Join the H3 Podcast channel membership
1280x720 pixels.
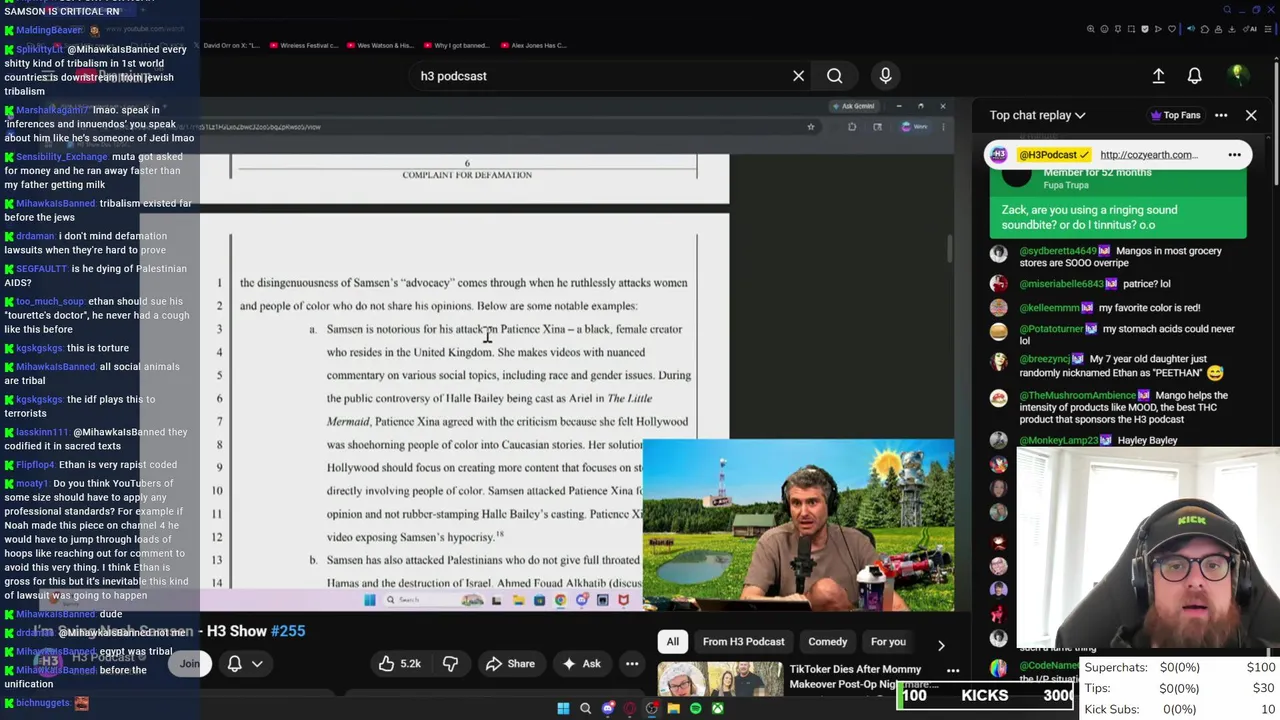pos(190,664)
